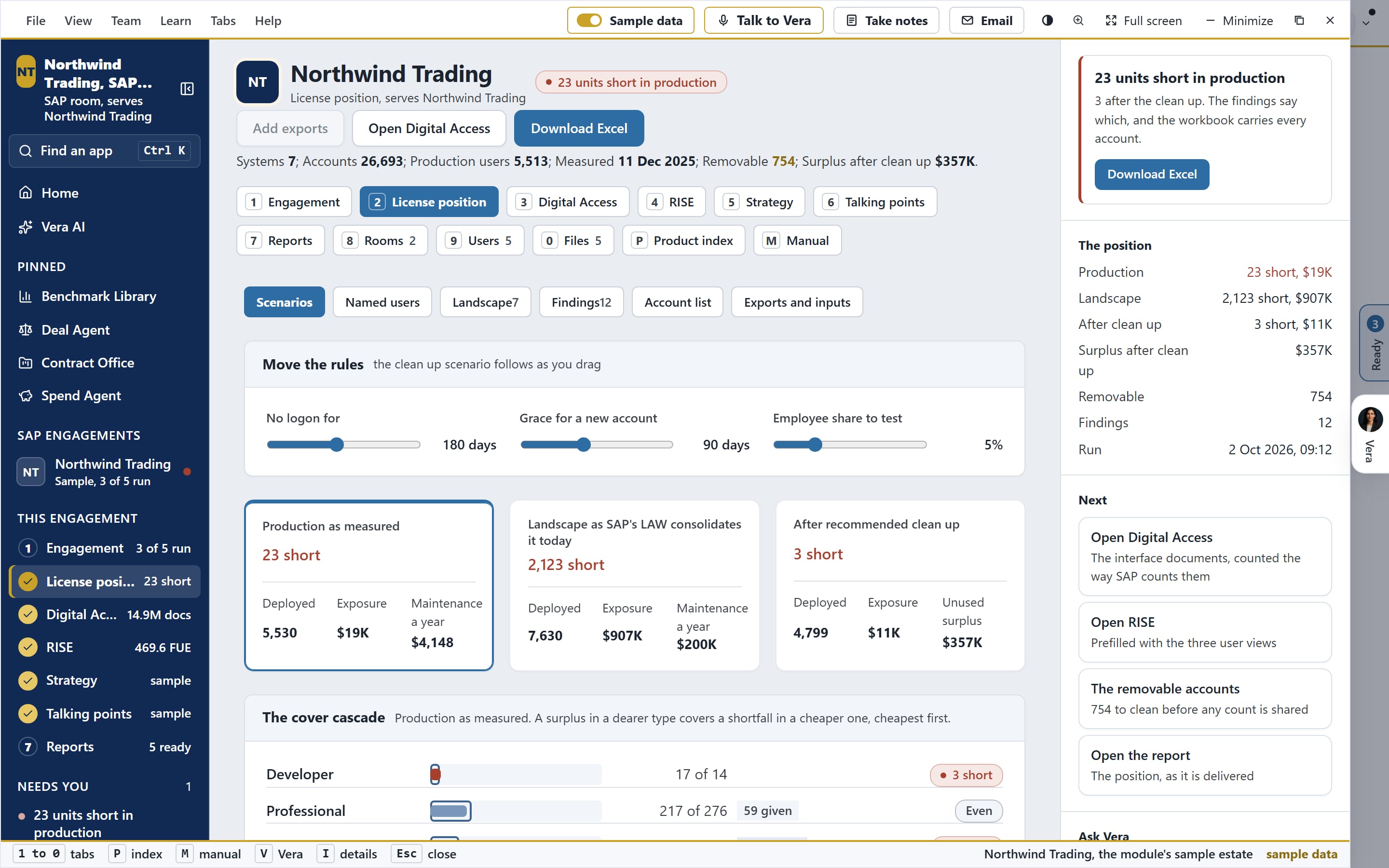Open the Ready side tab with badge 3
Image resolution: width=1389 pixels, height=868 pixels.
pyautogui.click(x=1374, y=343)
